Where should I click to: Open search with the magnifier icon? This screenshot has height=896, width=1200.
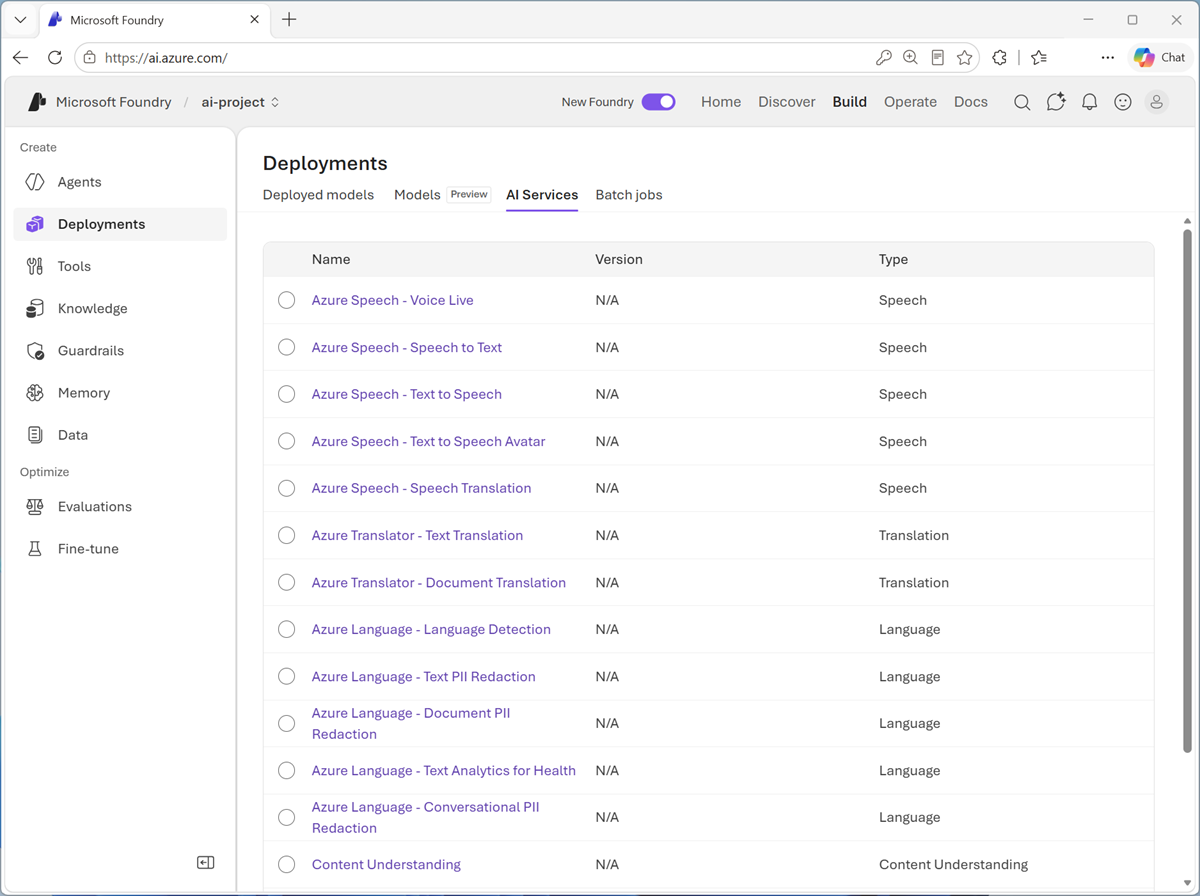[x=1022, y=102]
